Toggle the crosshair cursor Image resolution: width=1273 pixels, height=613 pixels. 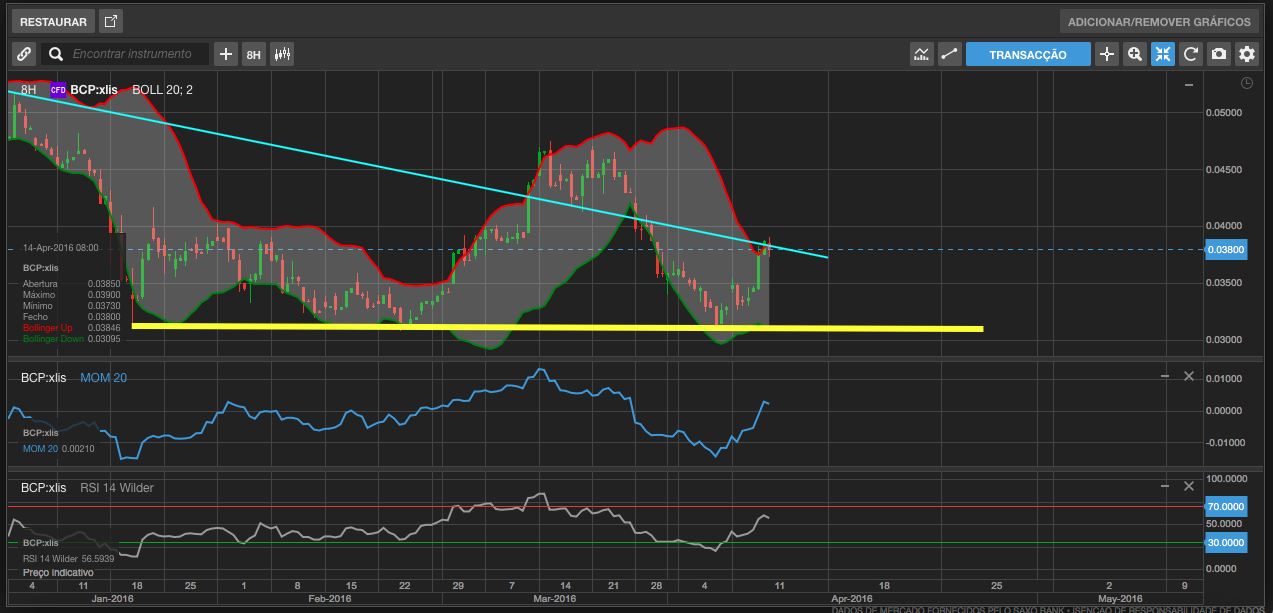pos(1106,54)
